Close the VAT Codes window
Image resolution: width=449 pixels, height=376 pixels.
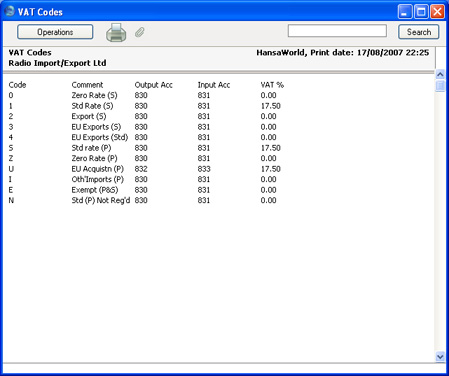(x=437, y=12)
